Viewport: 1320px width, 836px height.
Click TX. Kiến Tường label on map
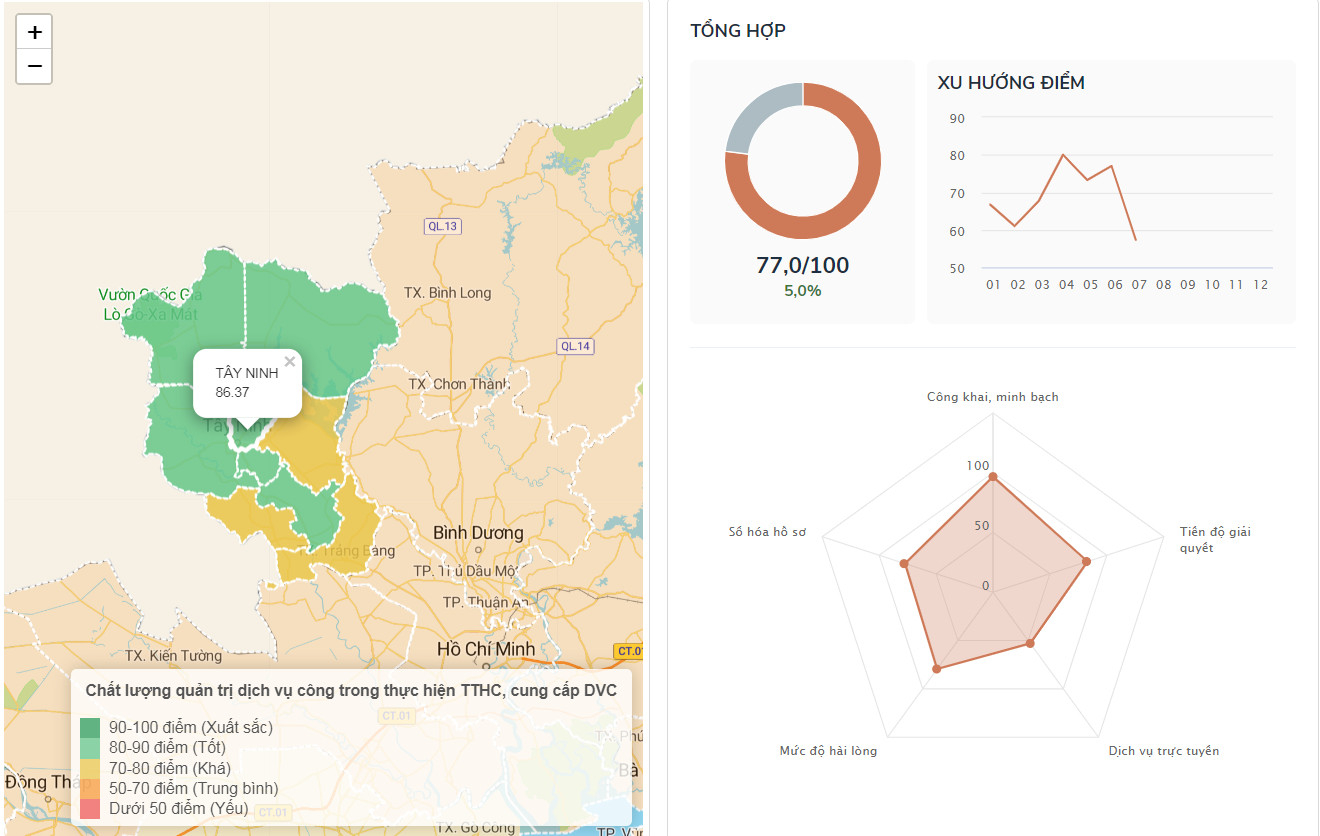[173, 656]
